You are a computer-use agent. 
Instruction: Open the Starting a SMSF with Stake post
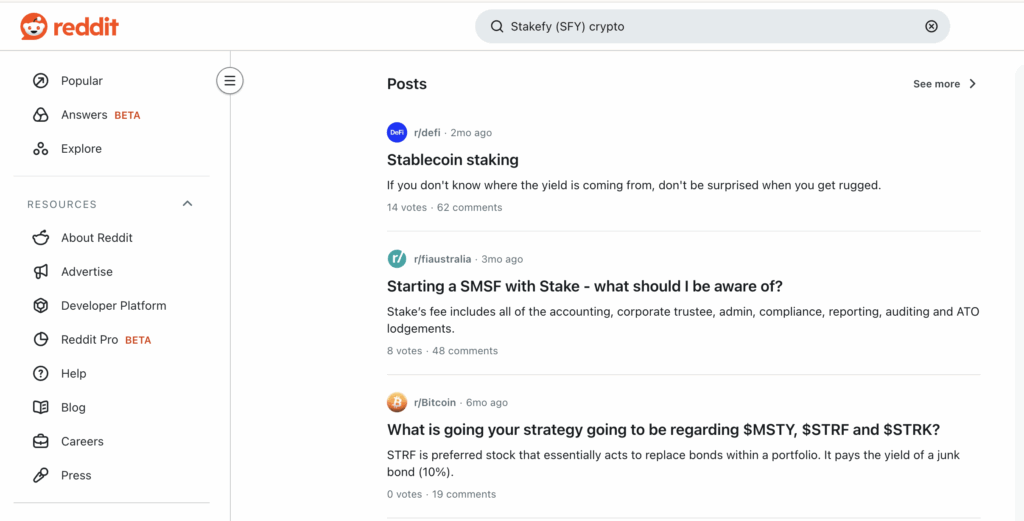(x=584, y=286)
